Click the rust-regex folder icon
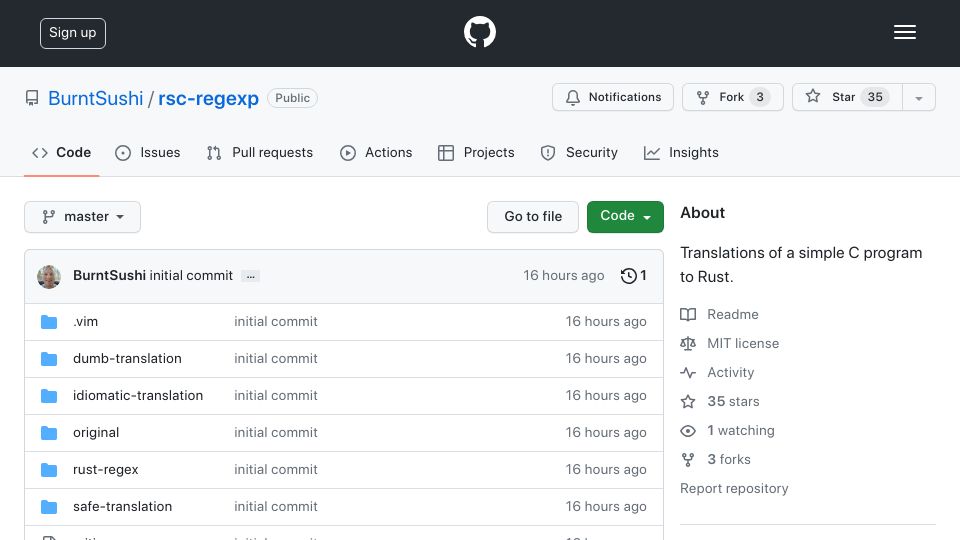The height and width of the screenshot is (540, 960). click(x=49, y=470)
